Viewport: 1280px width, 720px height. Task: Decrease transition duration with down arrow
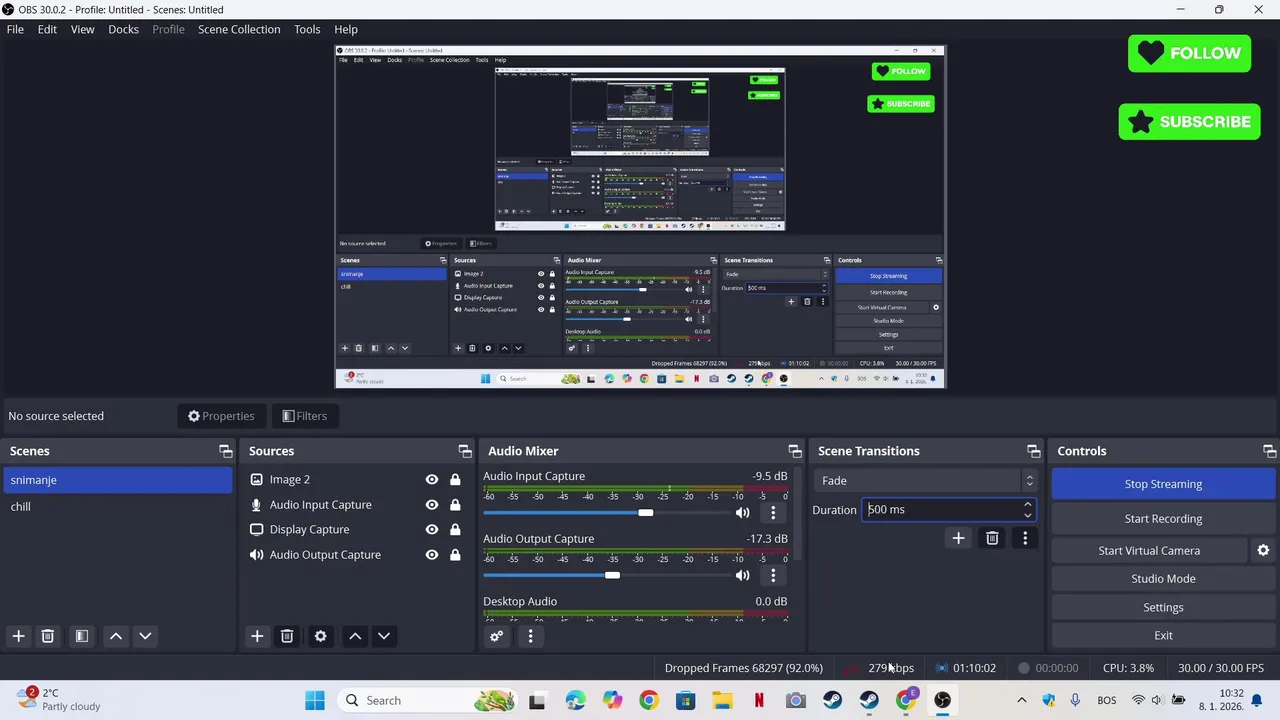point(1027,515)
